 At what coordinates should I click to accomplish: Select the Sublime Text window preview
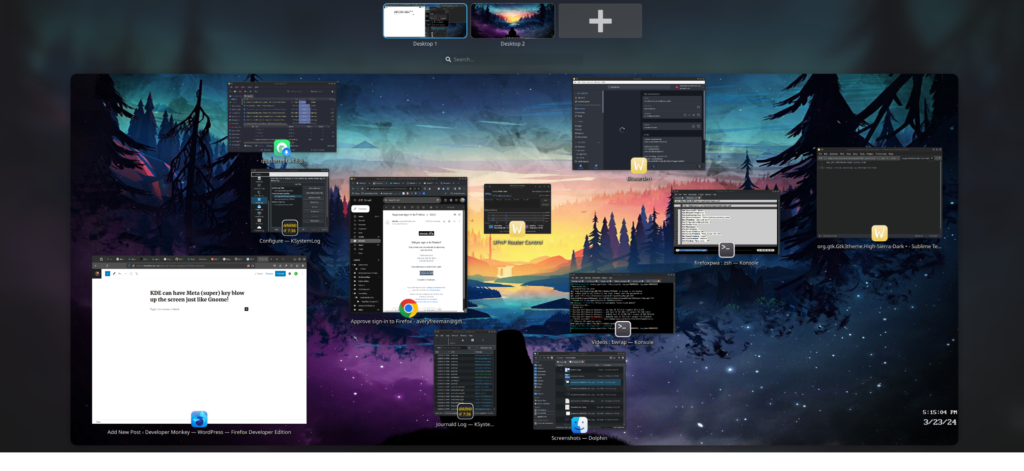878,190
